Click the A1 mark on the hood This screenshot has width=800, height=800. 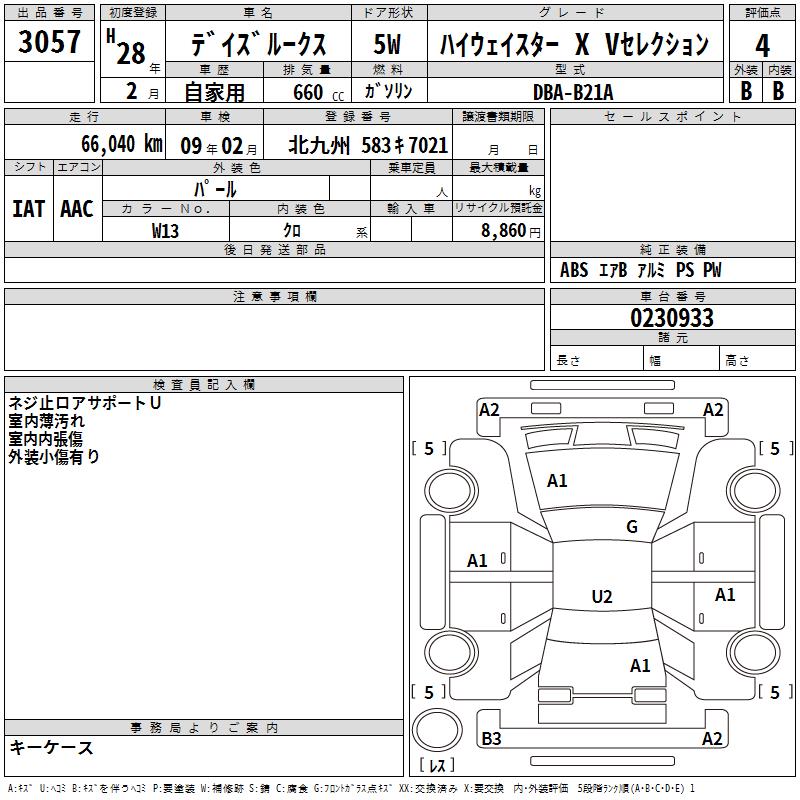click(557, 481)
